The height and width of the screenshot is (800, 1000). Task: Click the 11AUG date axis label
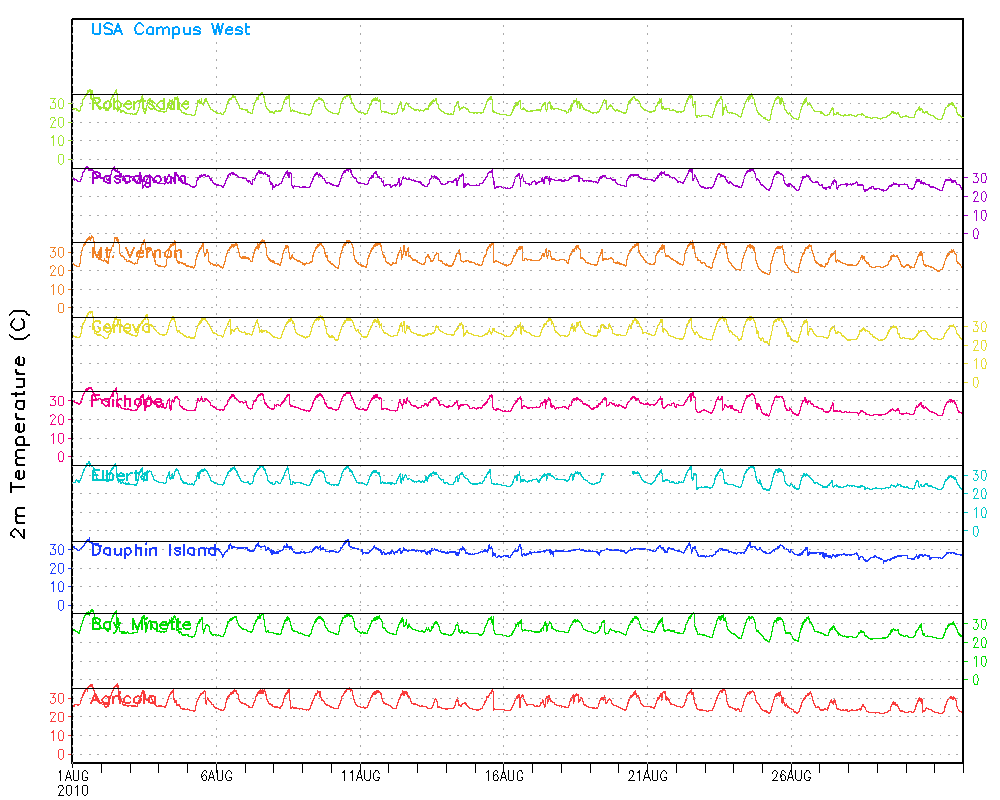click(x=360, y=776)
